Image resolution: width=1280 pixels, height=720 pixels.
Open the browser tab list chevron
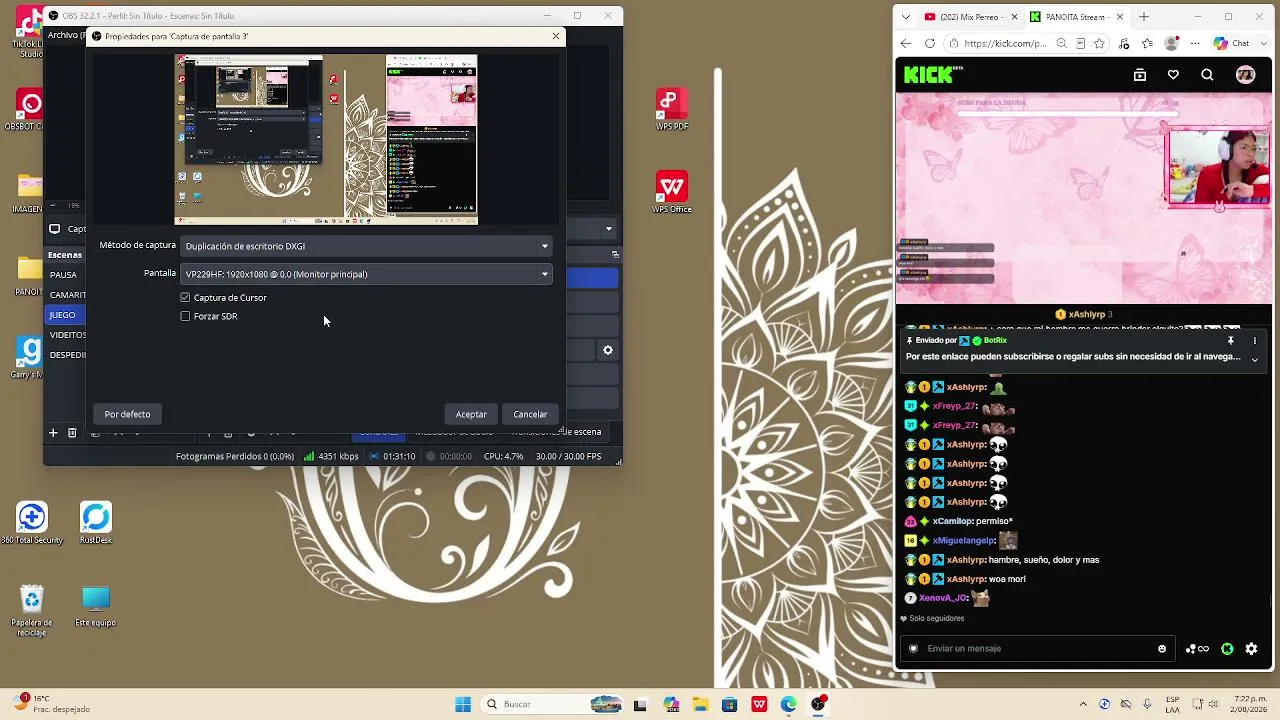[x=906, y=17]
